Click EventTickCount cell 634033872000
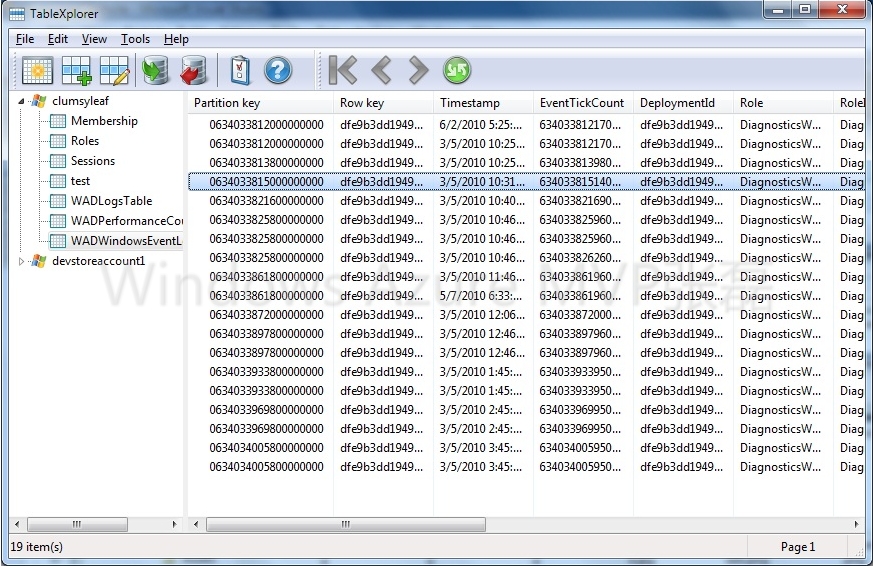 [x=580, y=315]
